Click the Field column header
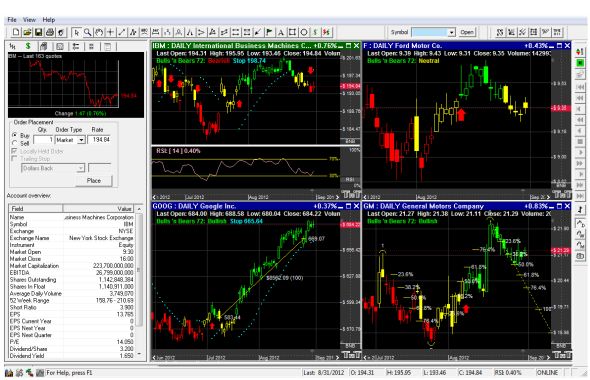 (35, 208)
